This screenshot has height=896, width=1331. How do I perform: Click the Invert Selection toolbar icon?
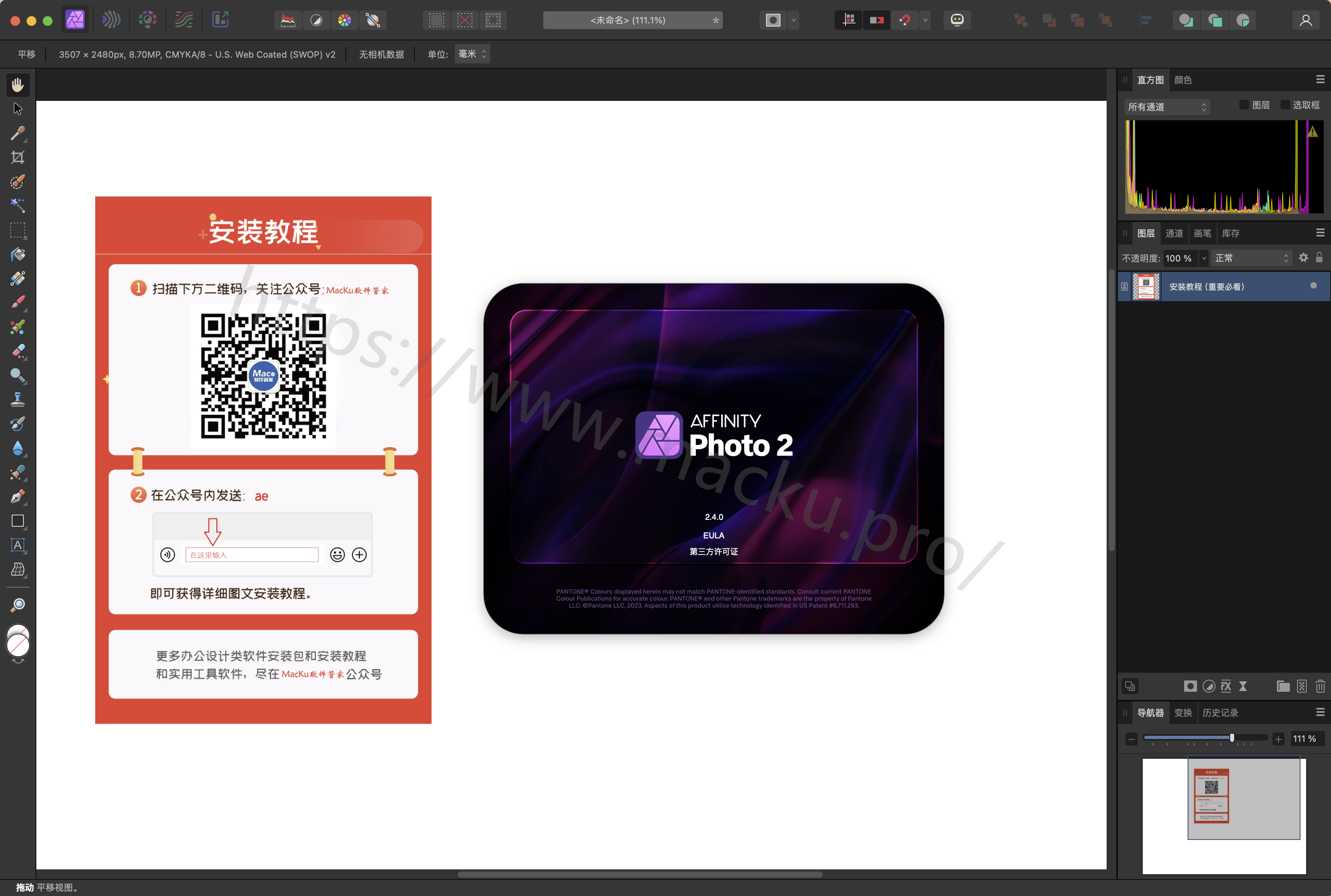493,21
